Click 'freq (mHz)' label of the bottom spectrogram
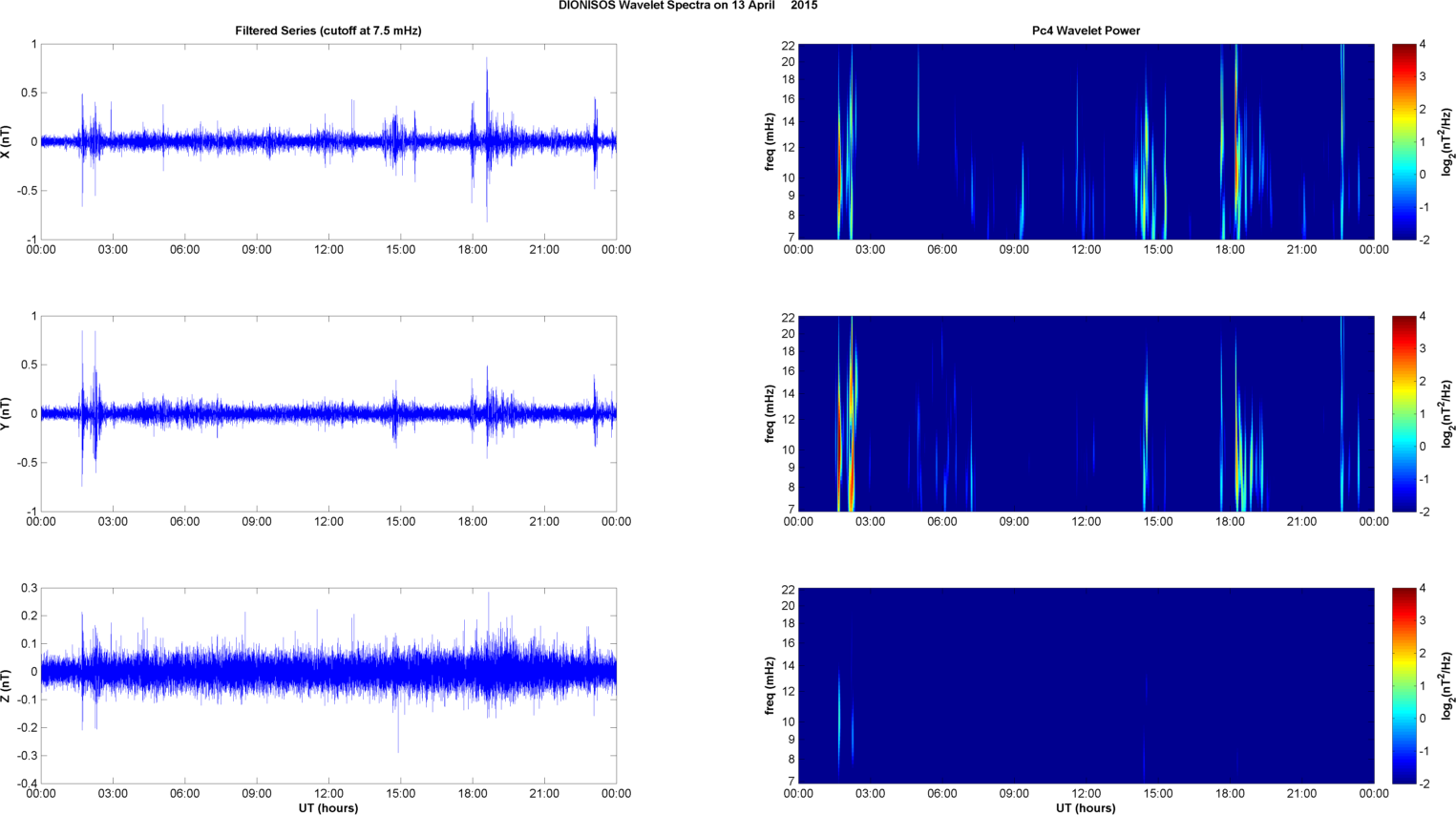The height and width of the screenshot is (815, 1456). 770,685
